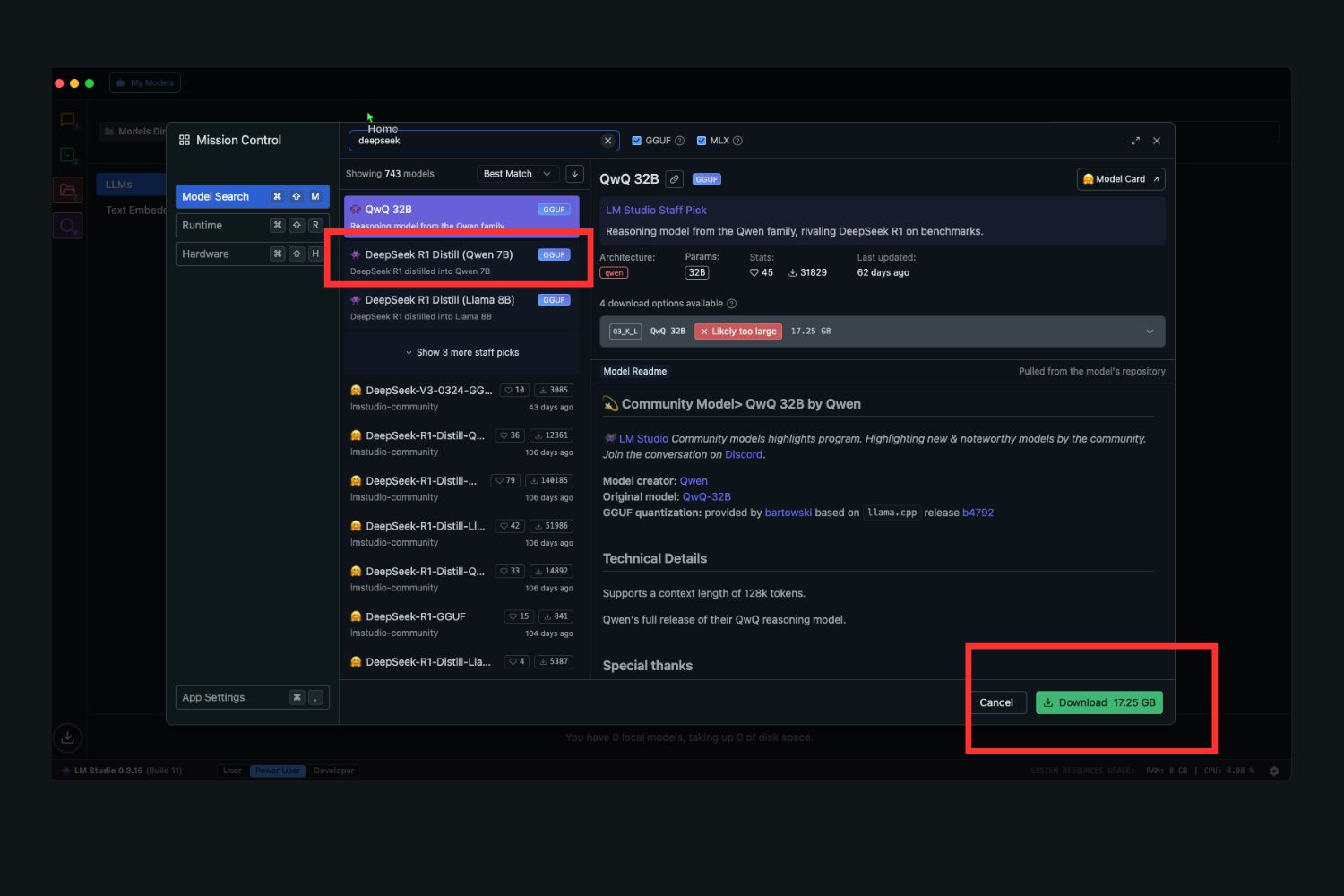Copy QwQ 32B link via chain icon
1344x896 pixels.
675,179
